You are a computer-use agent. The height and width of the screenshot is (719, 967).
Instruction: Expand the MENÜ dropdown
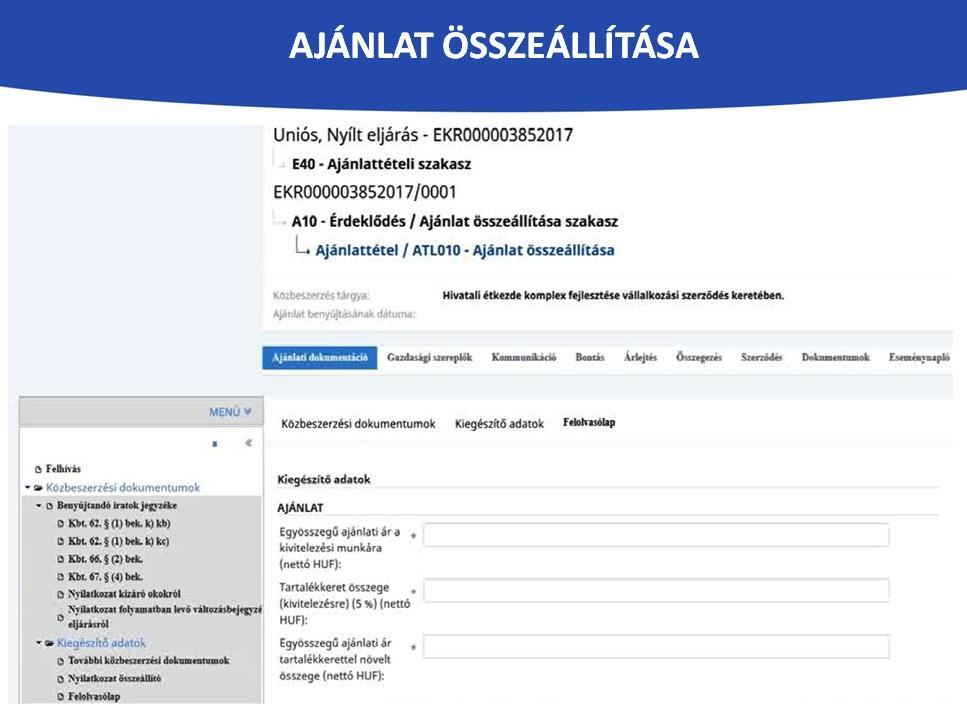point(230,412)
